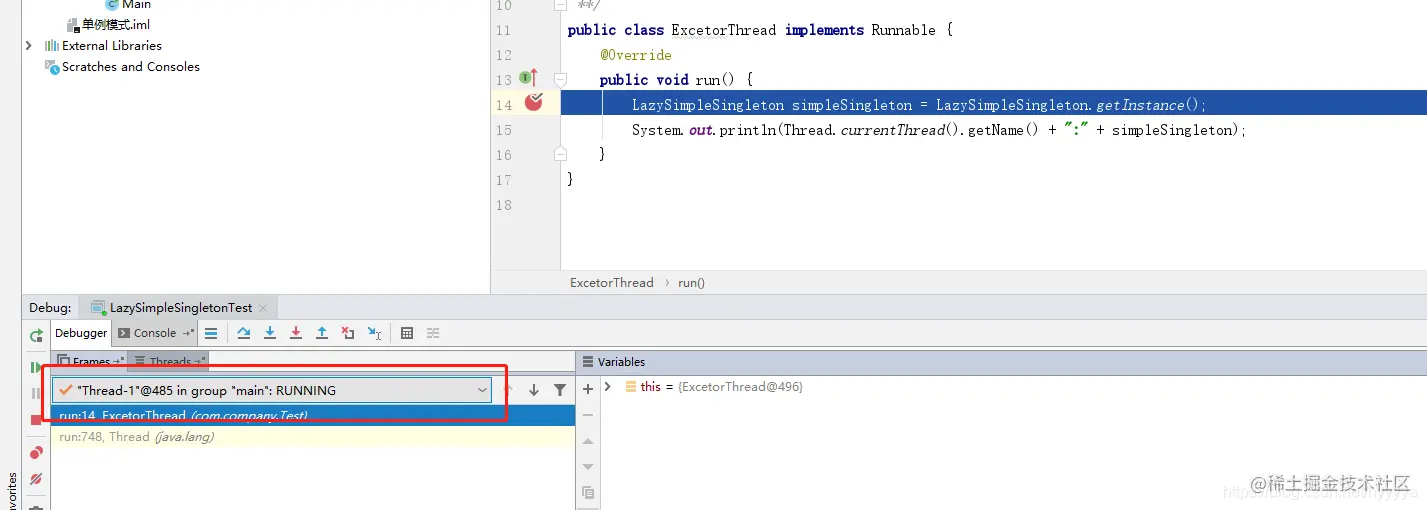
Task: Click highlighted line 14 getInstance code
Action: coord(919,105)
